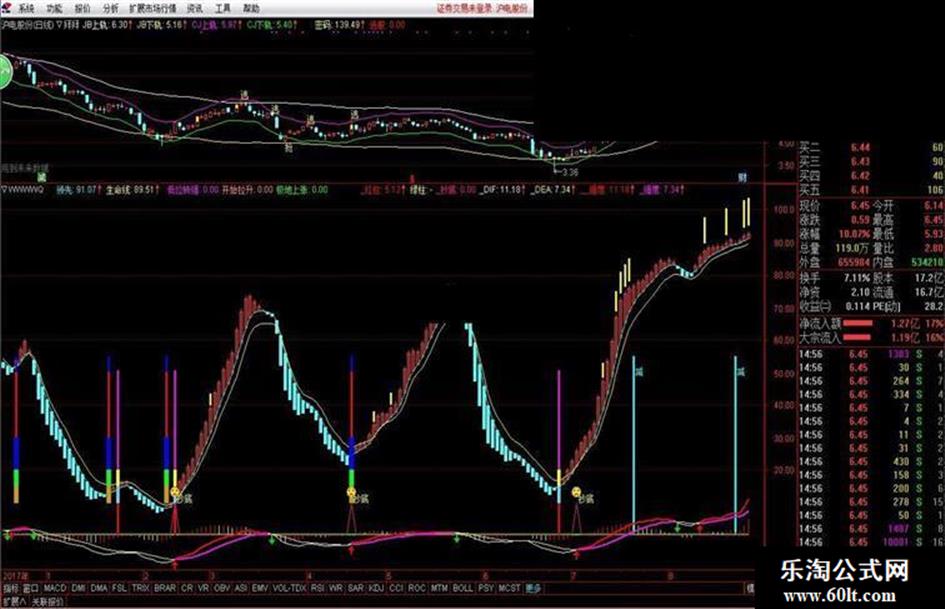Switch to the DMA indicator tab

[x=99, y=587]
